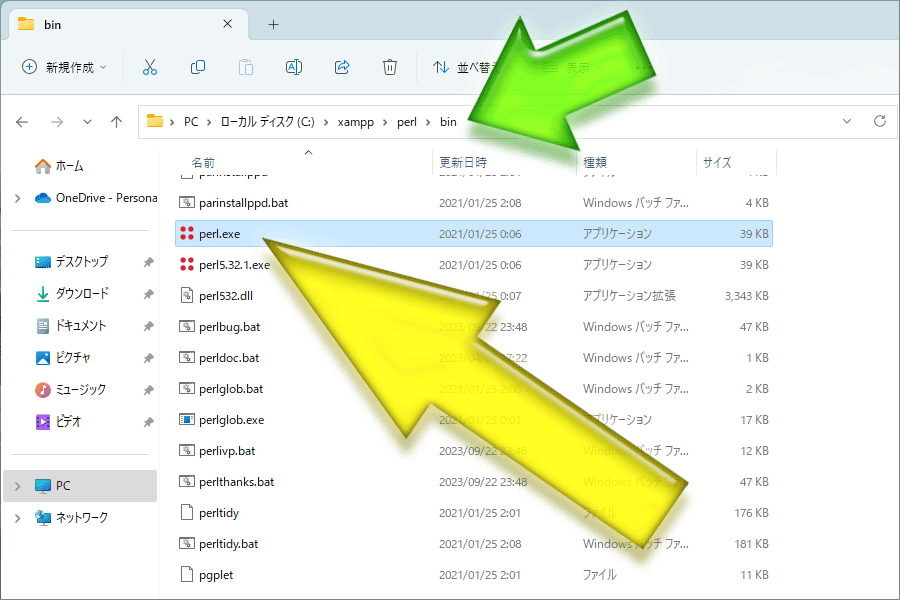The height and width of the screenshot is (600, 900).
Task: Unpin デスクトップ using its pin icon
Action: coord(149,262)
